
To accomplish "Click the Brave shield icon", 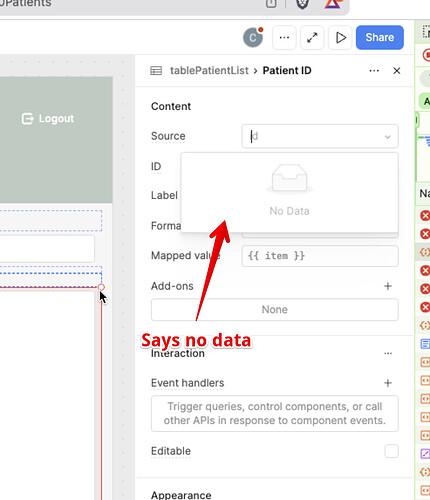I will [x=302, y=4].
